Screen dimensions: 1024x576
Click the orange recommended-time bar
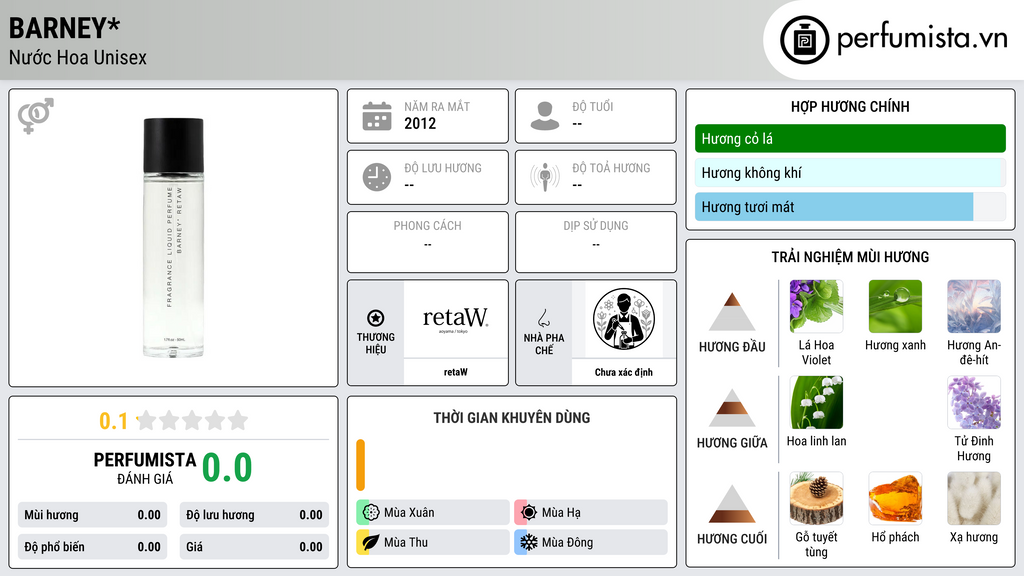[360, 465]
